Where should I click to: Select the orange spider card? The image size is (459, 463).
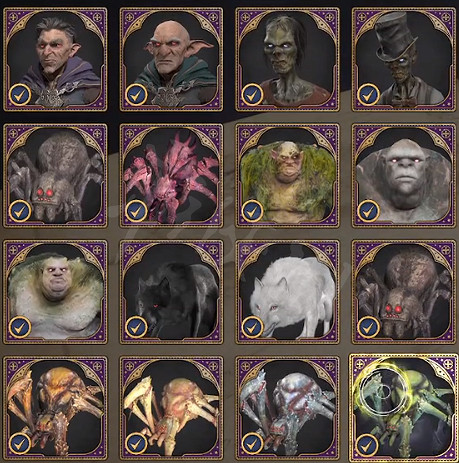tap(55, 408)
